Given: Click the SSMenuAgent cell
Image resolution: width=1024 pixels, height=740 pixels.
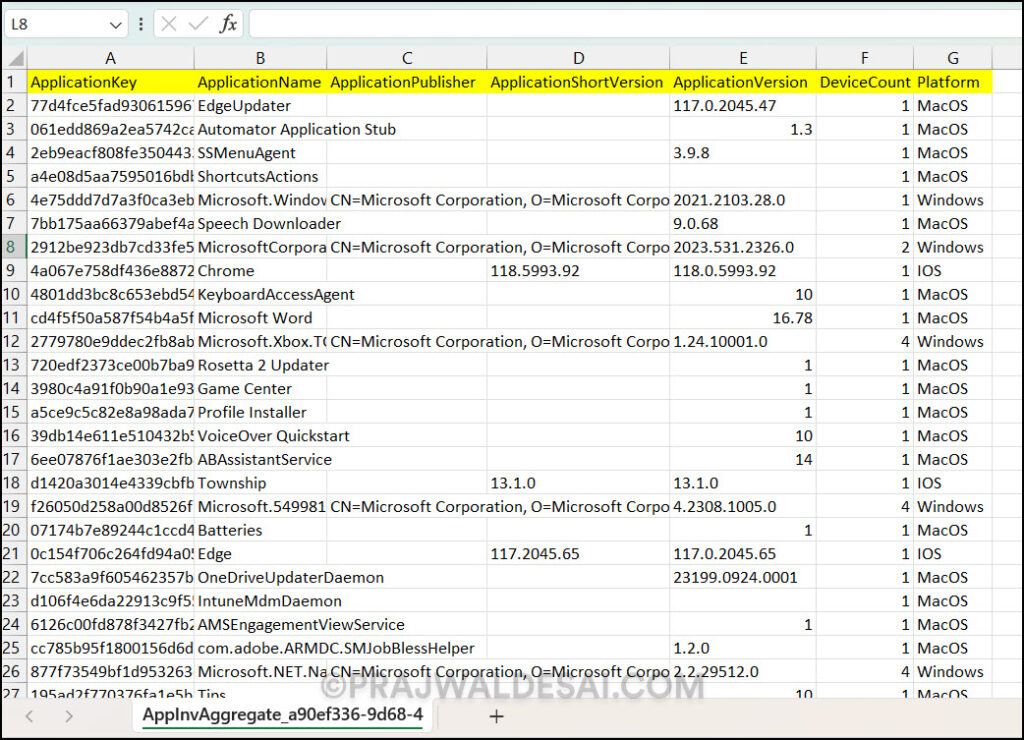Looking at the screenshot, I should tap(260, 153).
